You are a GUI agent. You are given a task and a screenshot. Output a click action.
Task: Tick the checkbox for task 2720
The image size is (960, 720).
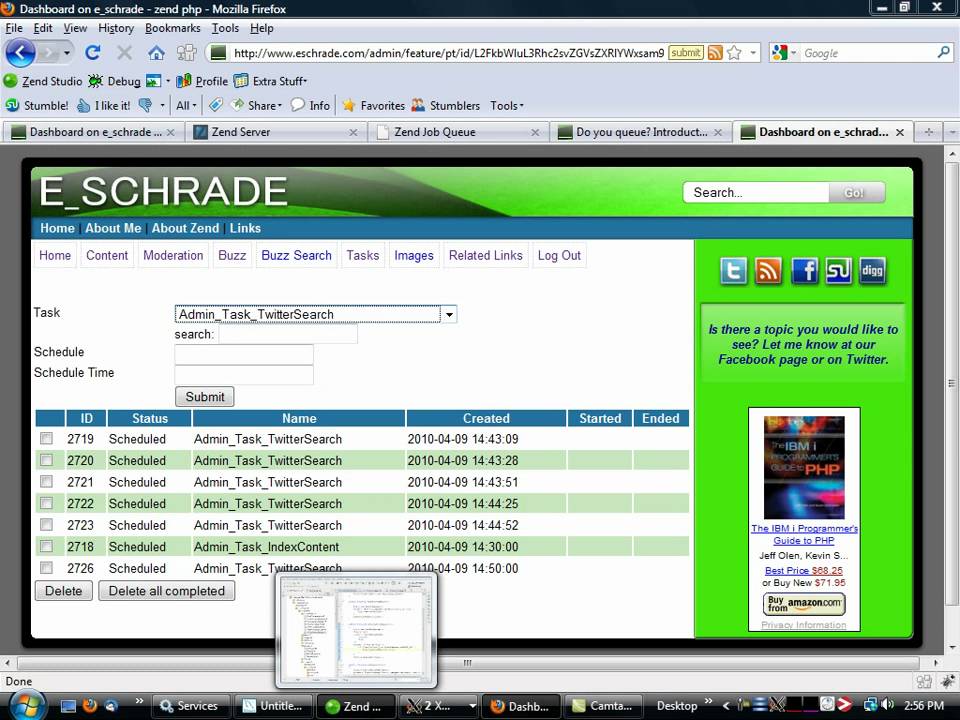pos(46,460)
